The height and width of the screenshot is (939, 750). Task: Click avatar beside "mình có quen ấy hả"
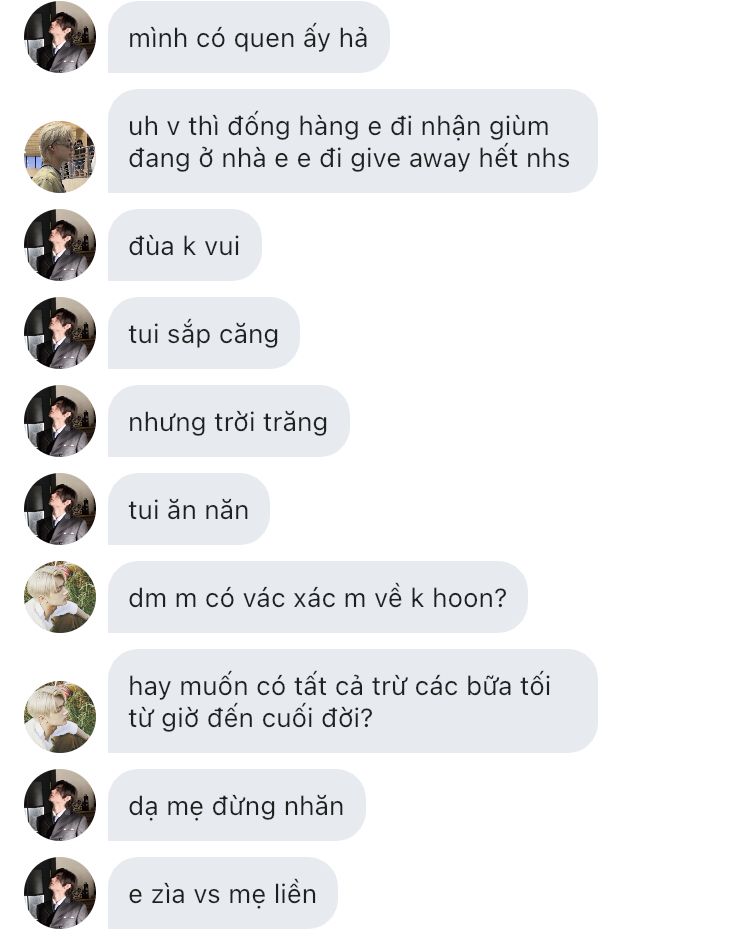[x=60, y=37]
